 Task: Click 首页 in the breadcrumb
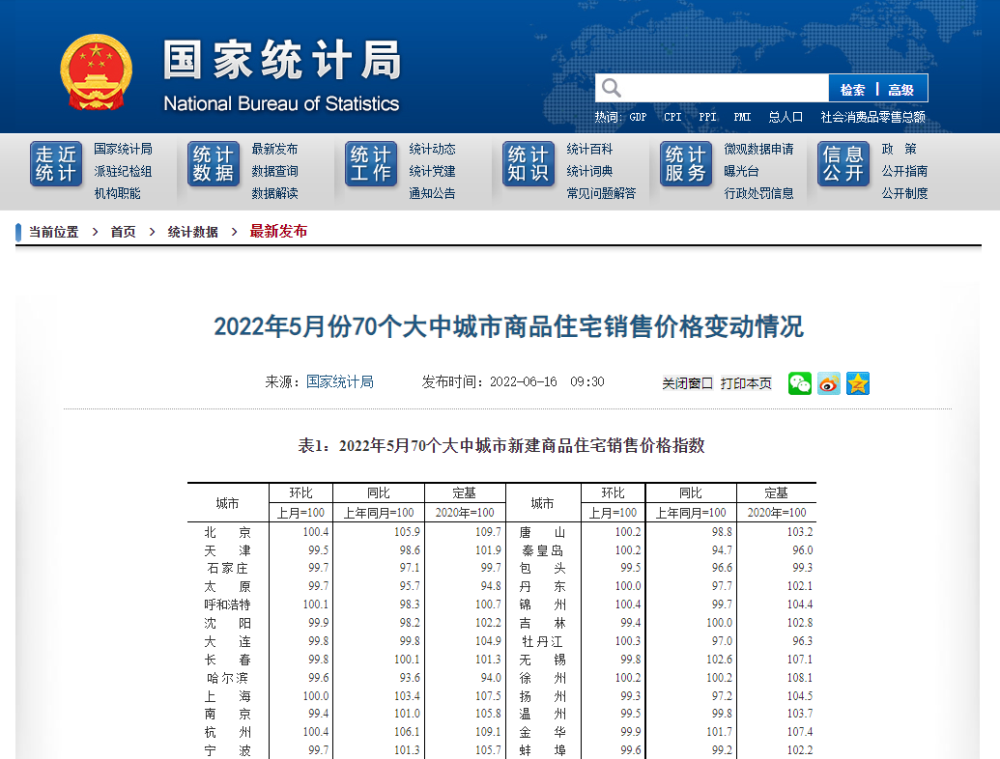(x=123, y=232)
